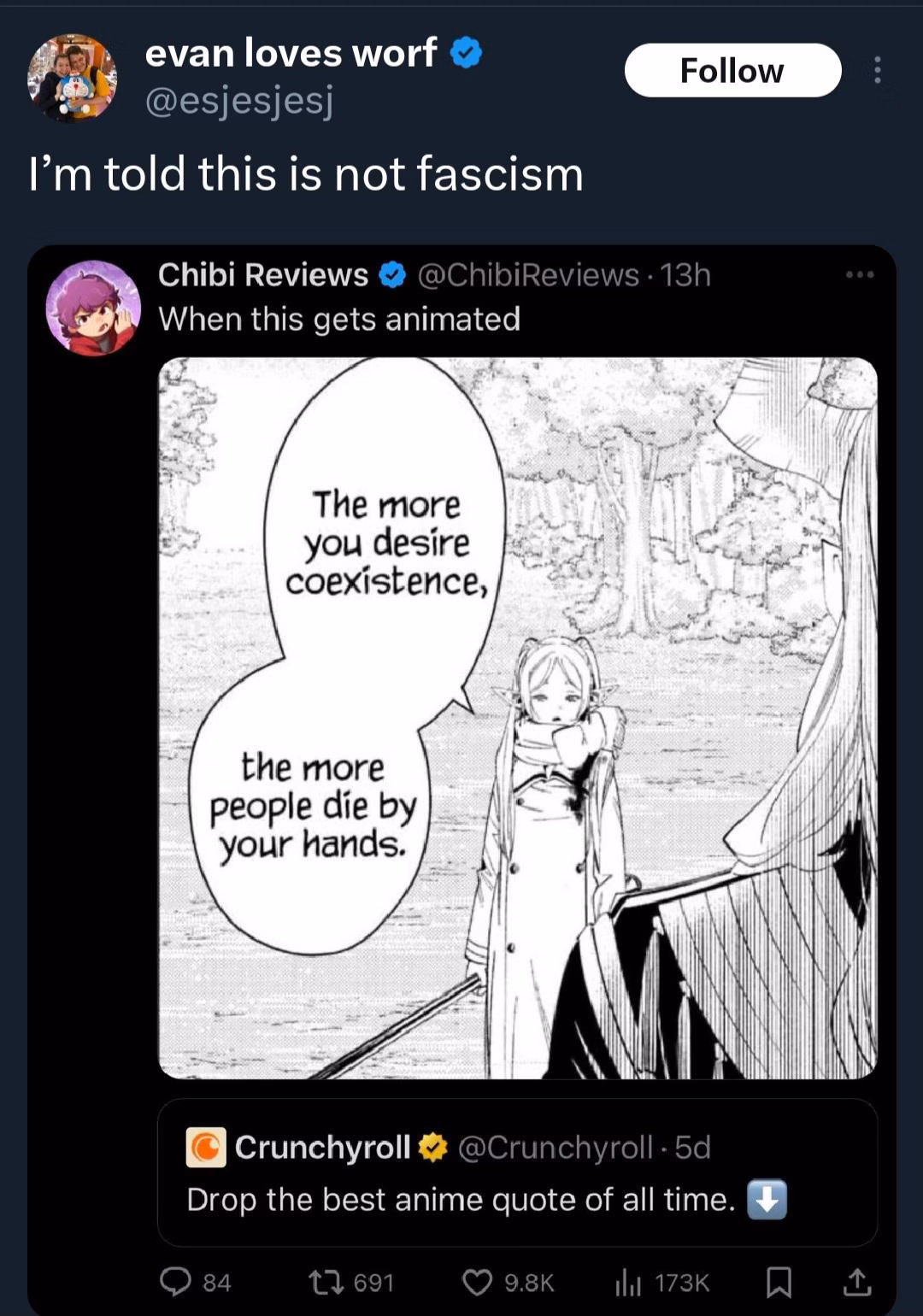Bookmark the post

[x=779, y=1282]
